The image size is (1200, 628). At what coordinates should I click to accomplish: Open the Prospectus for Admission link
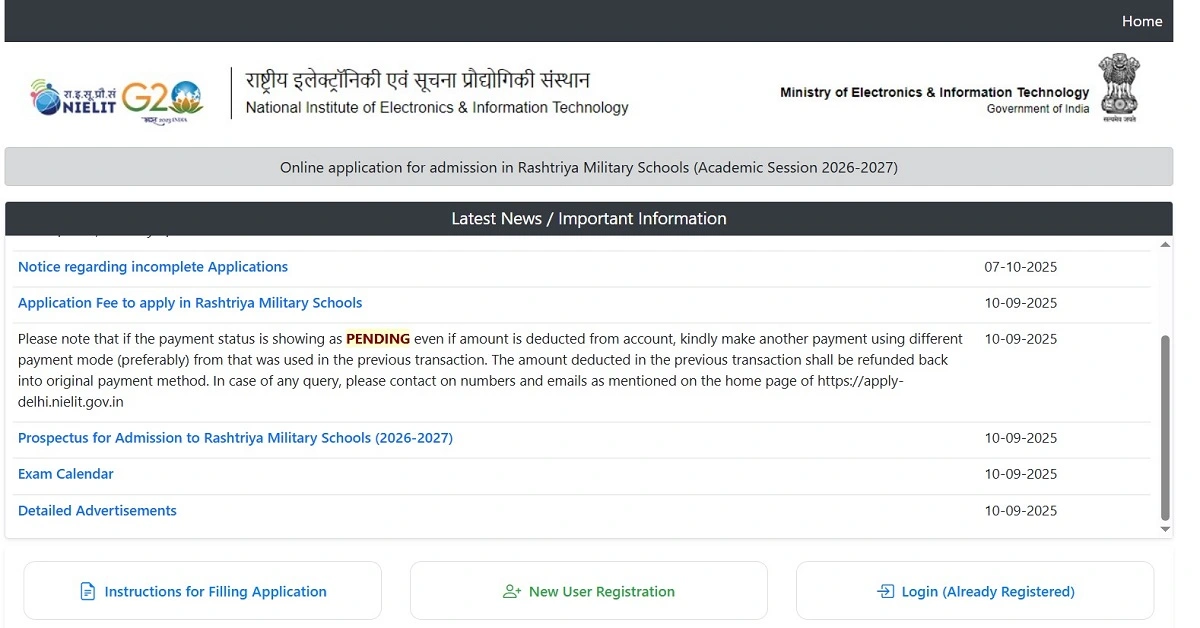click(x=235, y=437)
